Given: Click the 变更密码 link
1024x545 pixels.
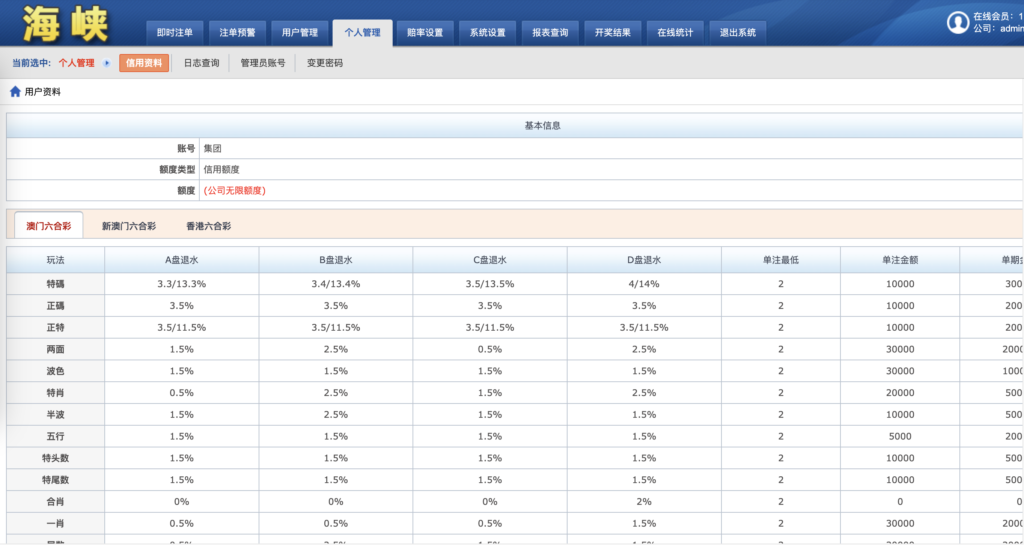Looking at the screenshot, I should [324, 63].
